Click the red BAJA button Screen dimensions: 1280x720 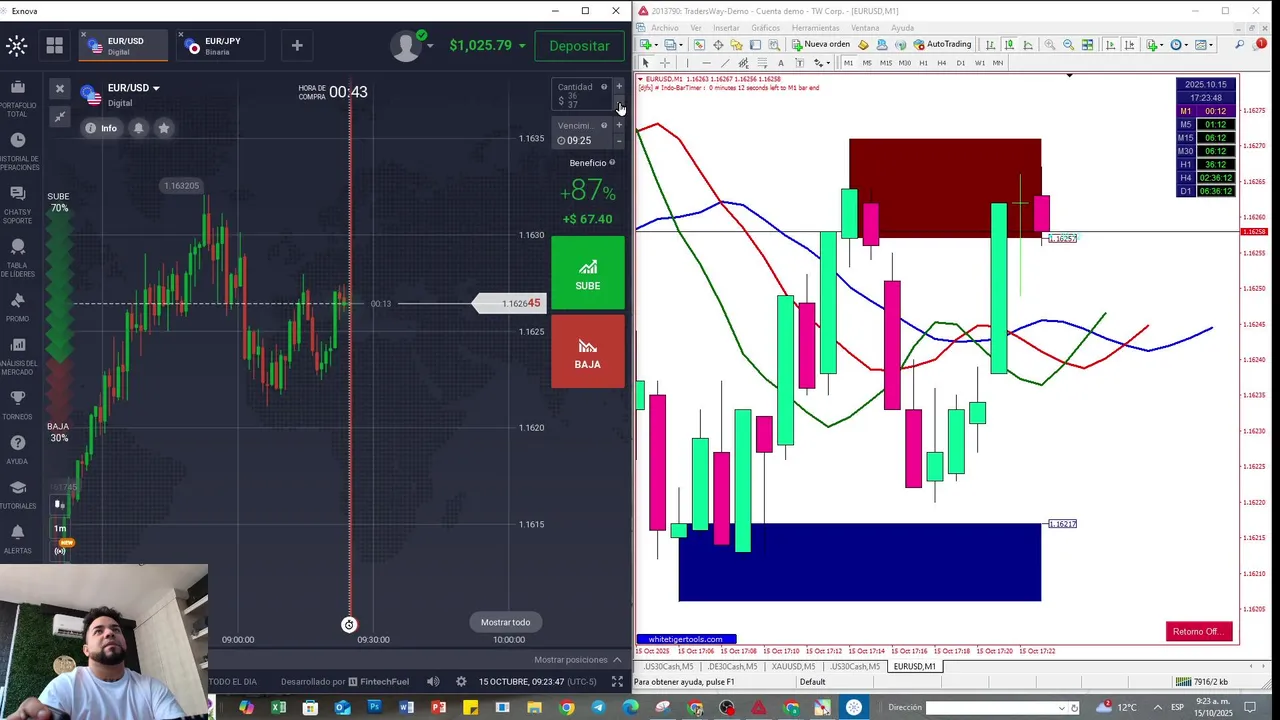pos(588,352)
